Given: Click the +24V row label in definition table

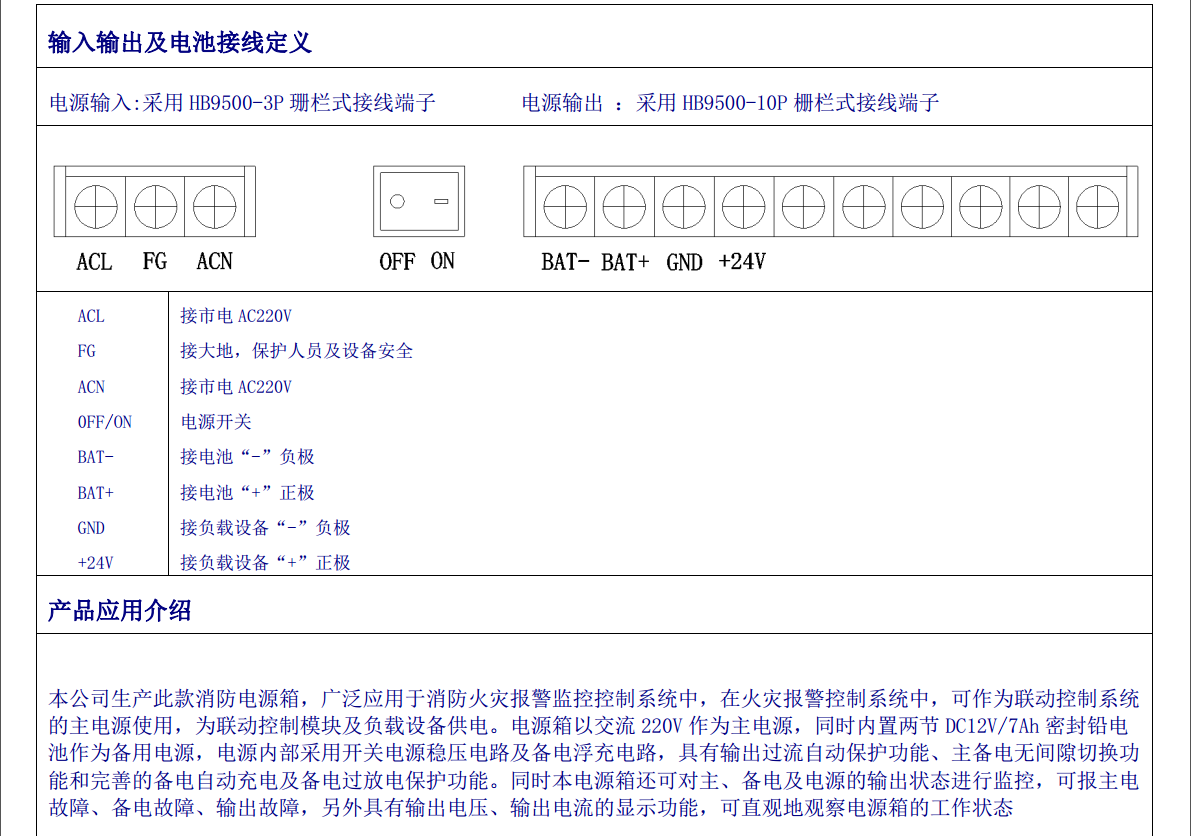Looking at the screenshot, I should point(96,563).
